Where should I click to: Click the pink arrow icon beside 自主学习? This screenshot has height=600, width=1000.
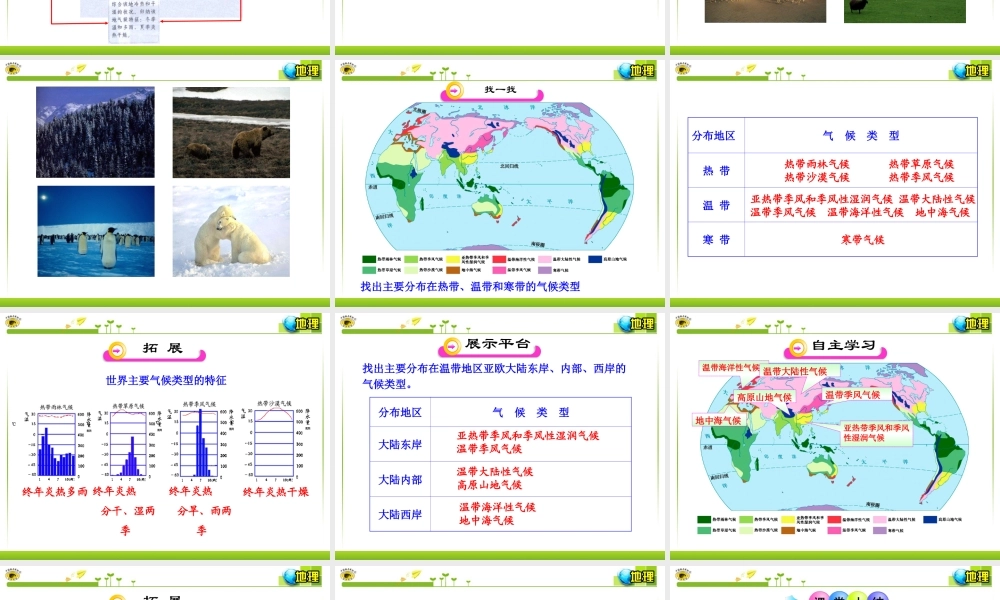[x=797, y=348]
